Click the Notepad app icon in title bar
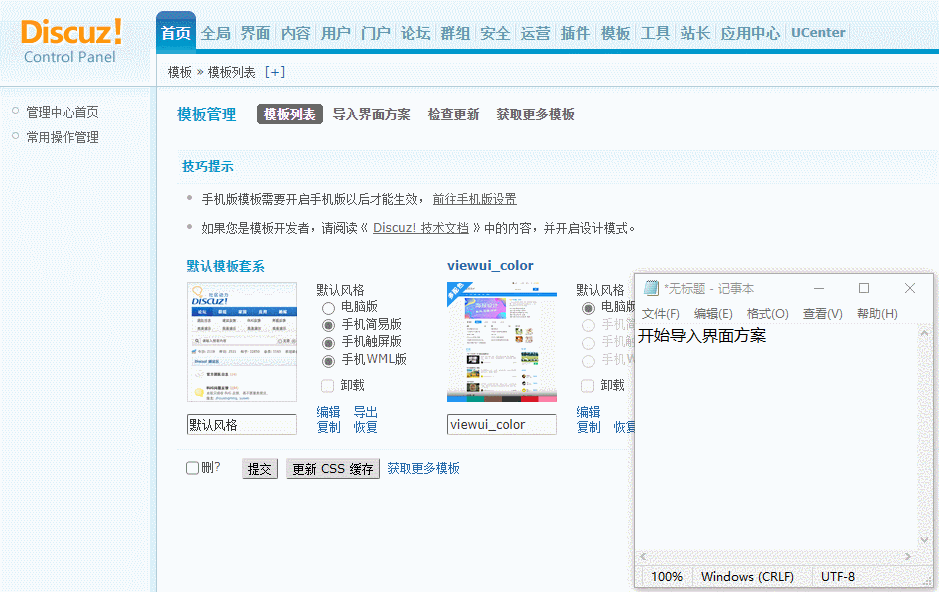 tap(652, 288)
